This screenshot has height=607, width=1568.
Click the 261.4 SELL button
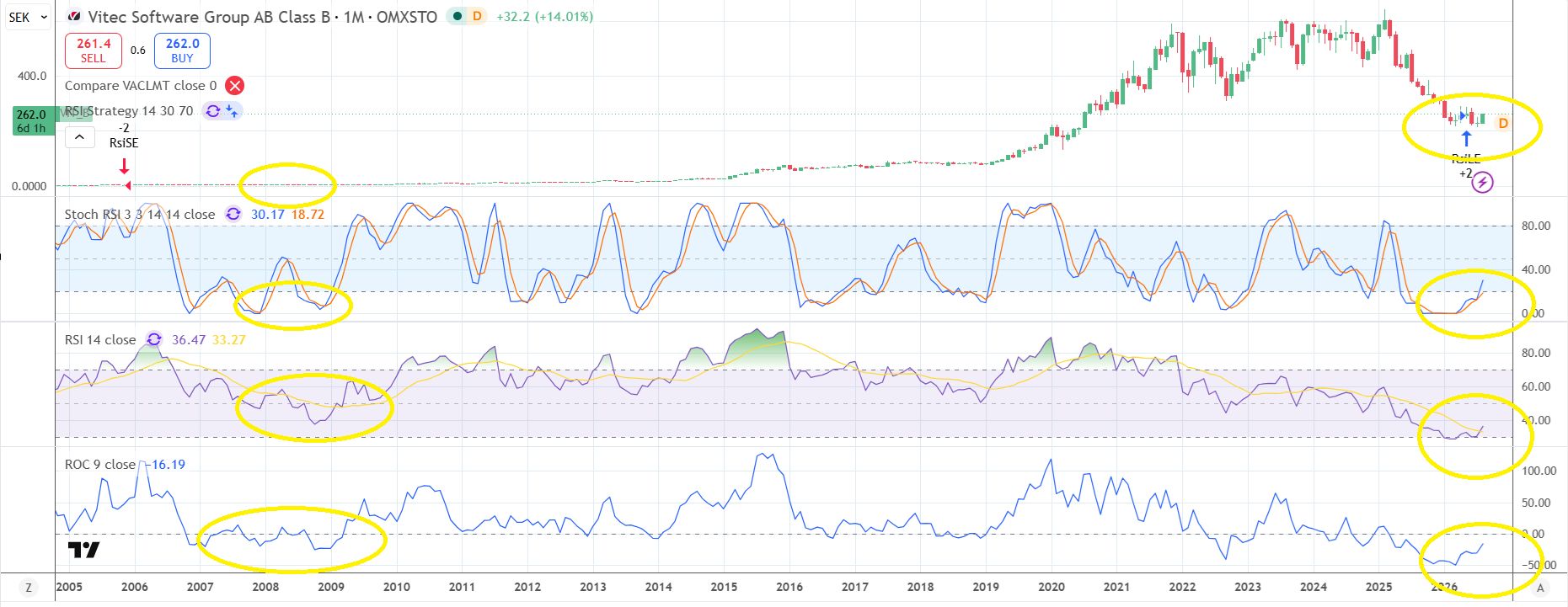pos(94,51)
